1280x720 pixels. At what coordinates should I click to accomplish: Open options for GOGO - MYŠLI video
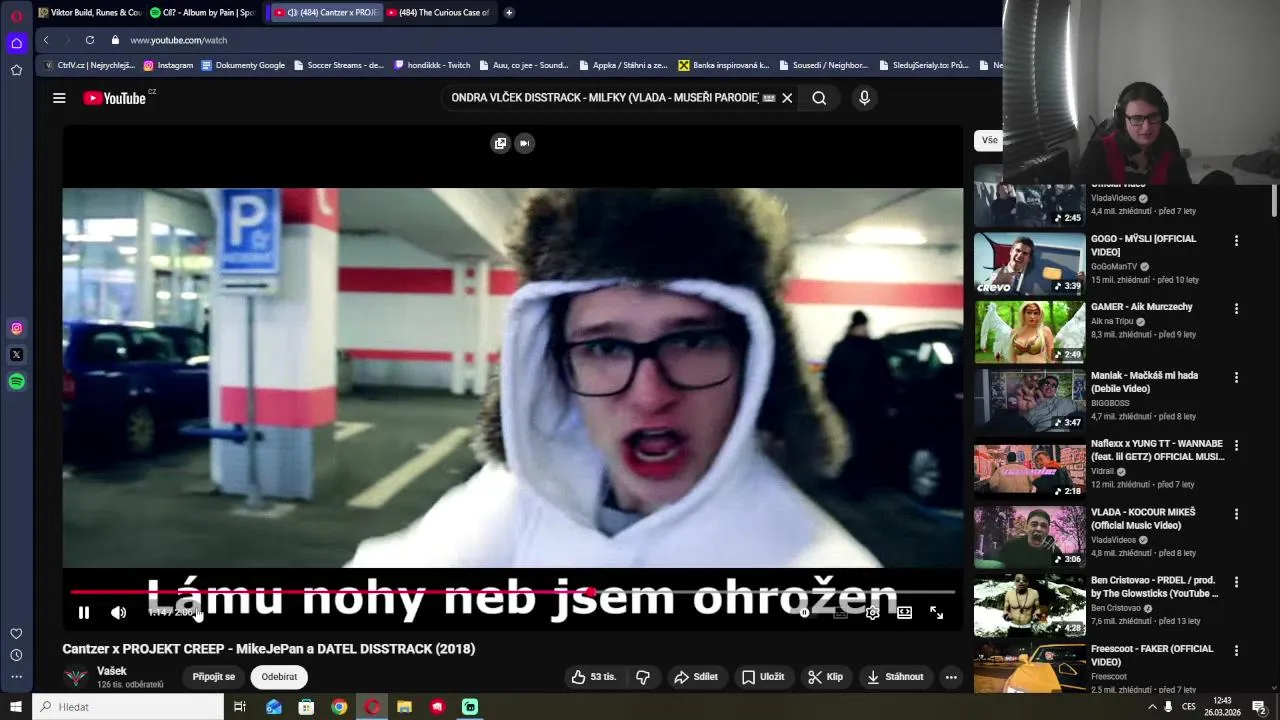(x=1236, y=241)
